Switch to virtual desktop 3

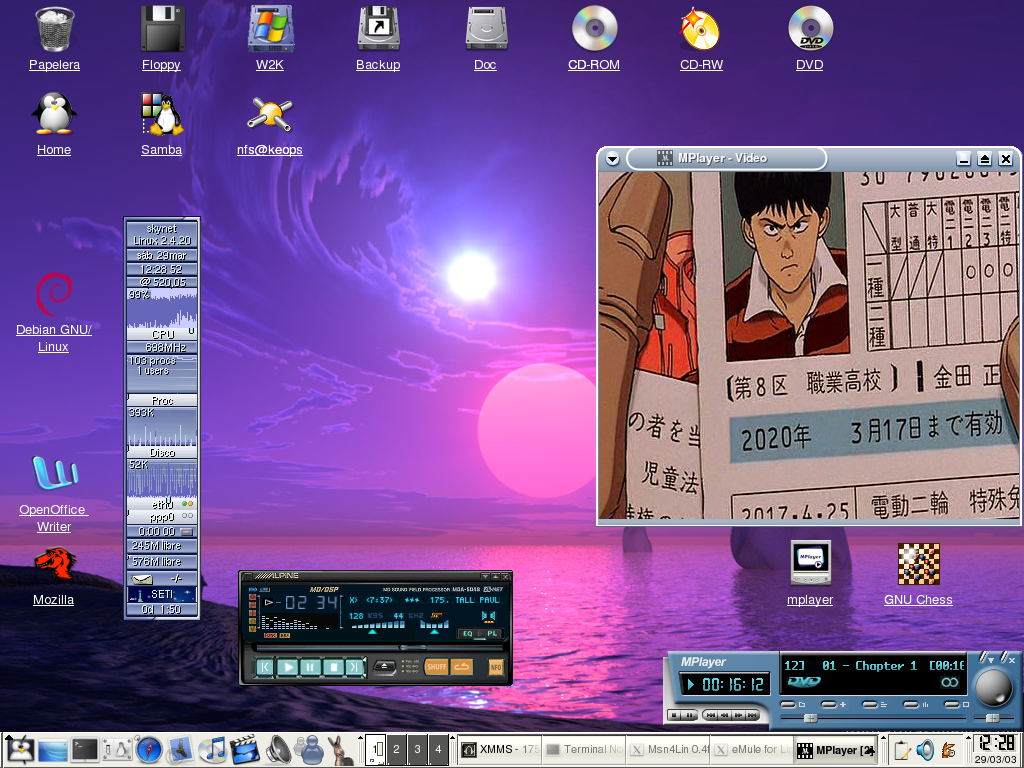[417, 749]
